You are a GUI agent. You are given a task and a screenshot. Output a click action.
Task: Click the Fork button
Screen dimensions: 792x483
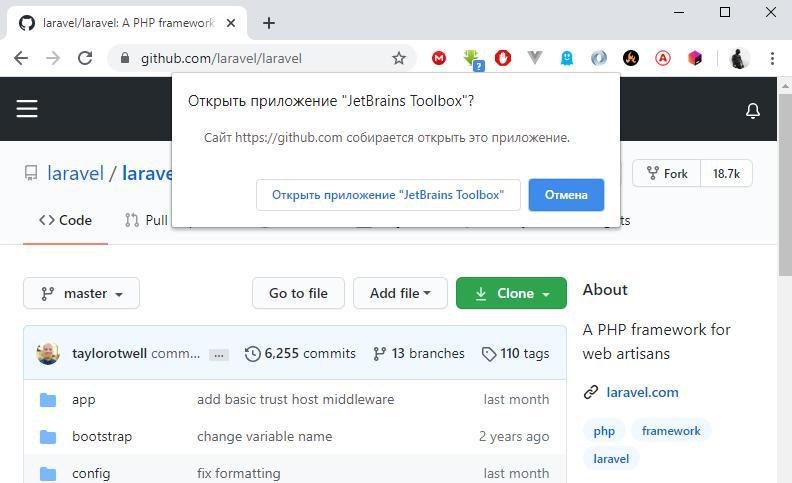tap(667, 173)
